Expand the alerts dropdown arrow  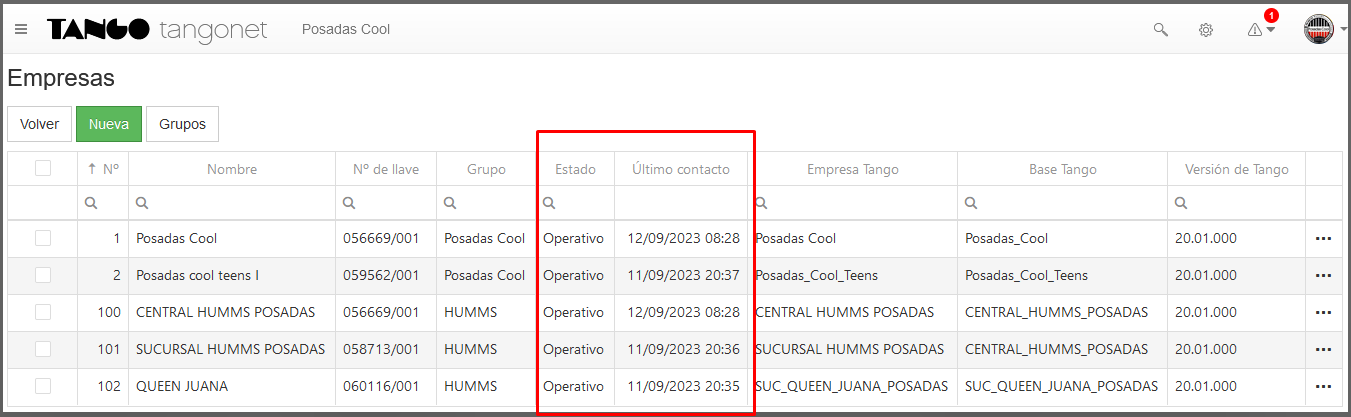coord(1271,30)
